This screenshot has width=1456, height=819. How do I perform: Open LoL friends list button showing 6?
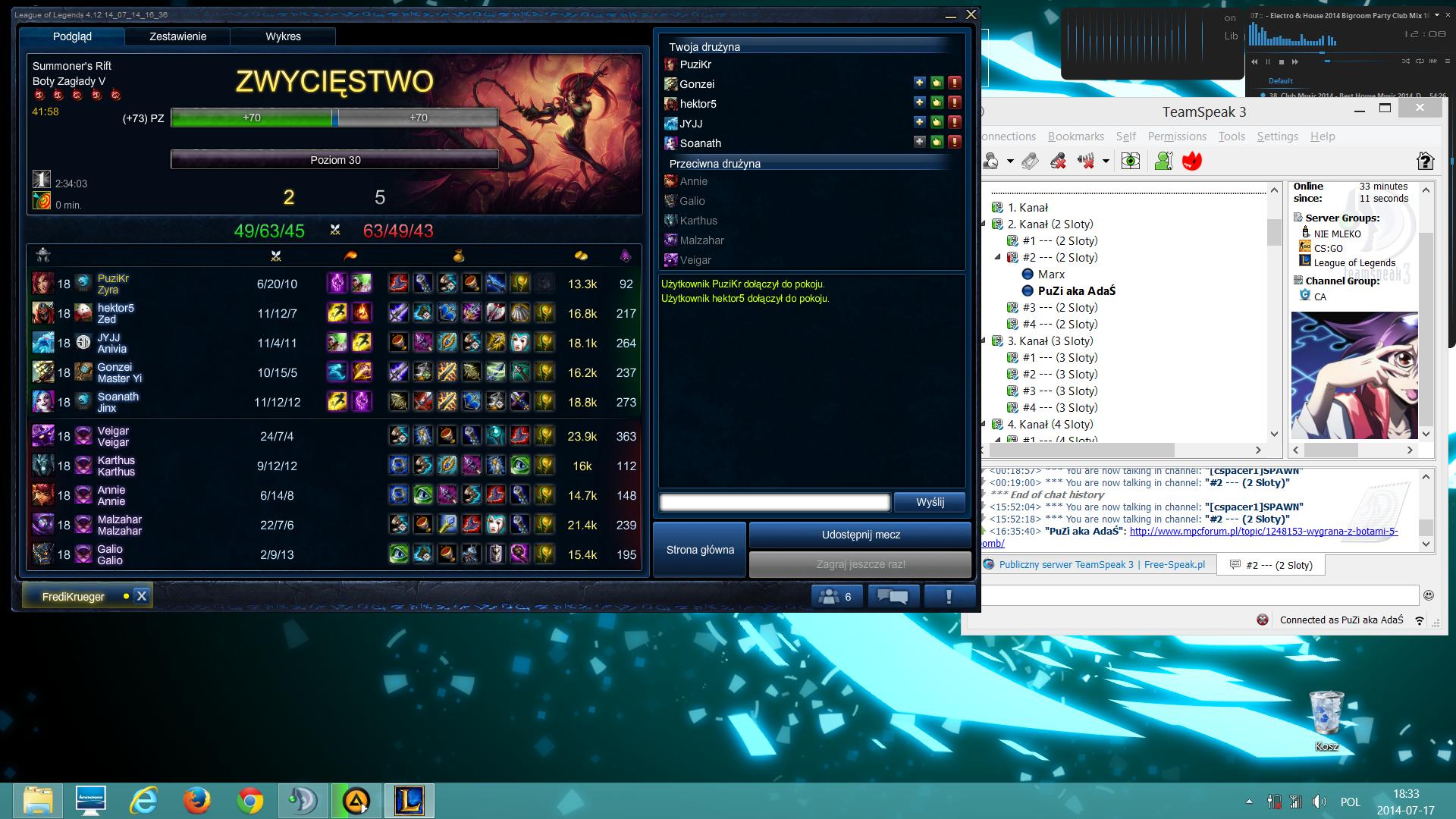click(836, 597)
